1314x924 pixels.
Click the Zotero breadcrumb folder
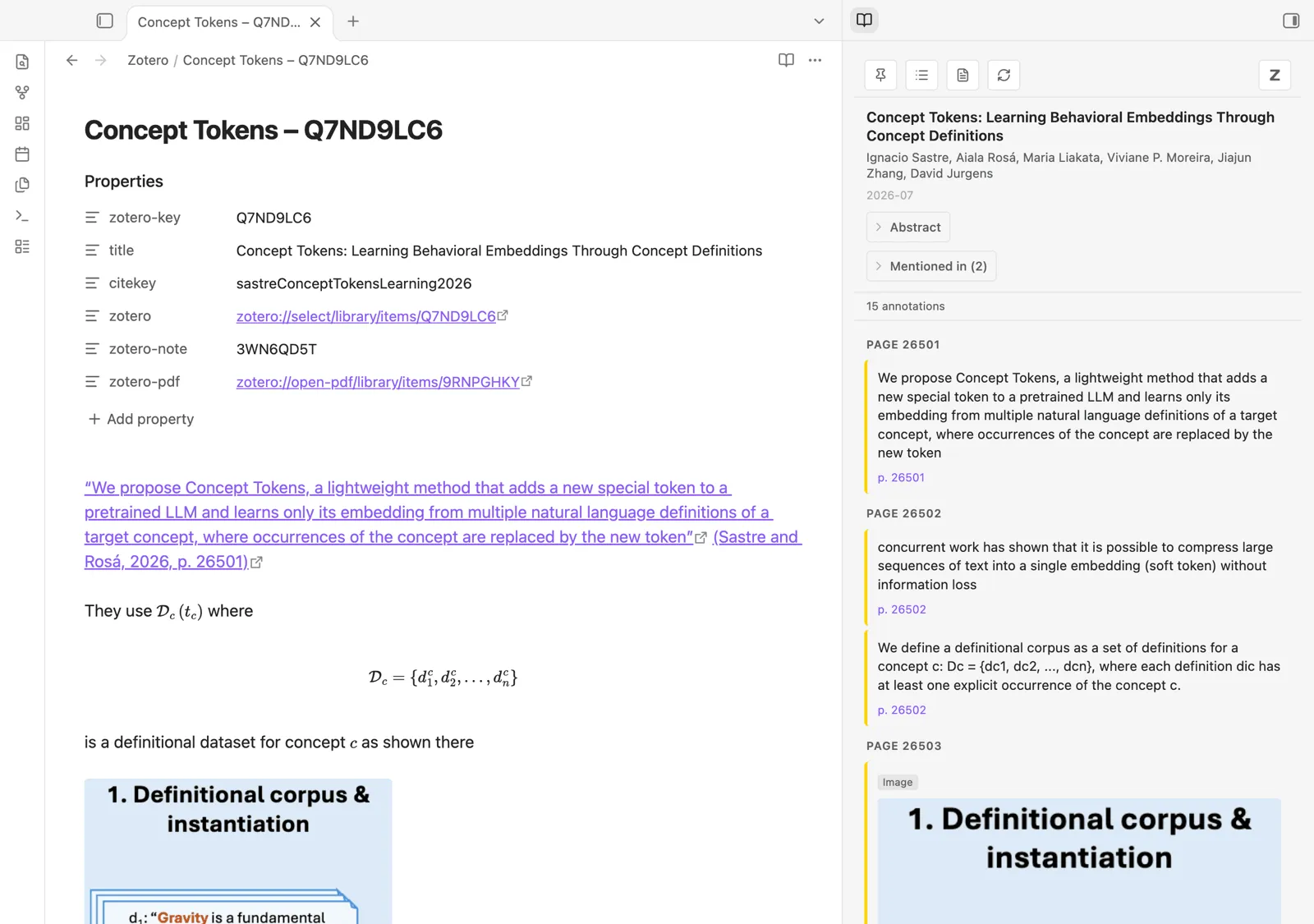[148, 60]
